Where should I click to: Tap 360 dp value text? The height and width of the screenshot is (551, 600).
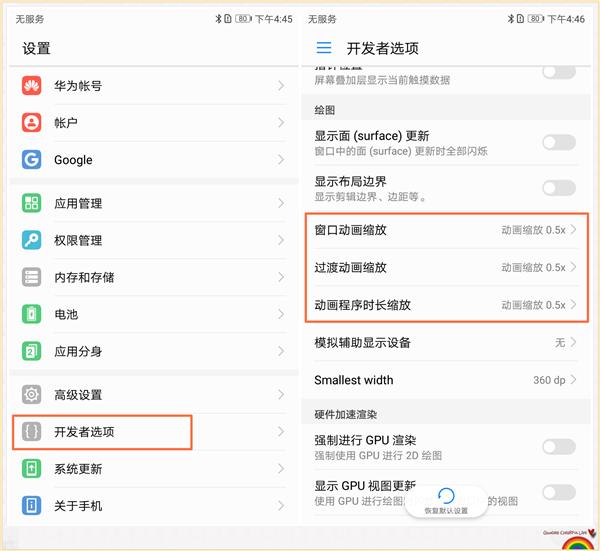(549, 380)
